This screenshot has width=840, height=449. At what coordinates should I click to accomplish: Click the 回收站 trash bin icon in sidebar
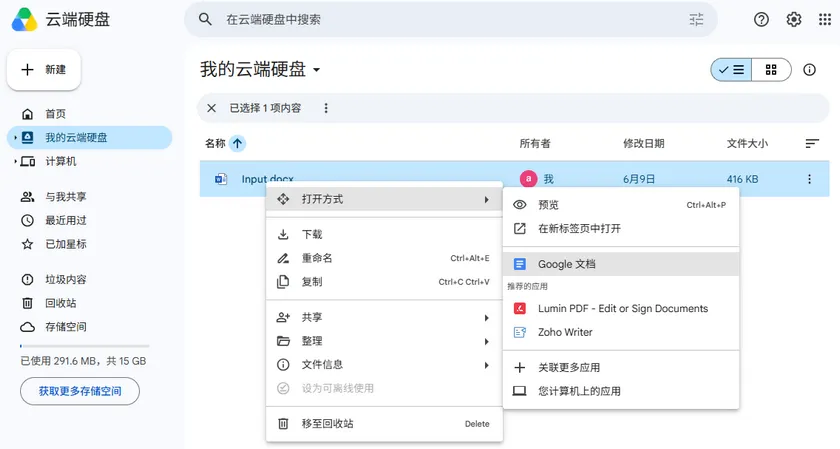click(27, 303)
